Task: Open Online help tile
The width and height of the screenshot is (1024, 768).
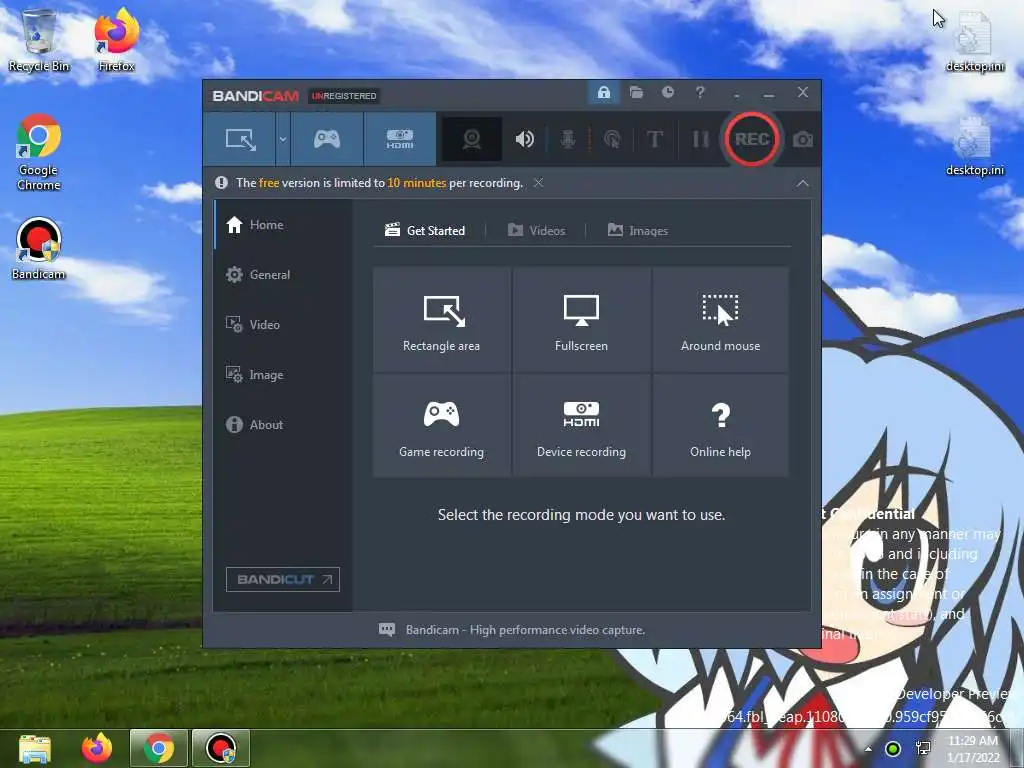Action: pos(720,426)
